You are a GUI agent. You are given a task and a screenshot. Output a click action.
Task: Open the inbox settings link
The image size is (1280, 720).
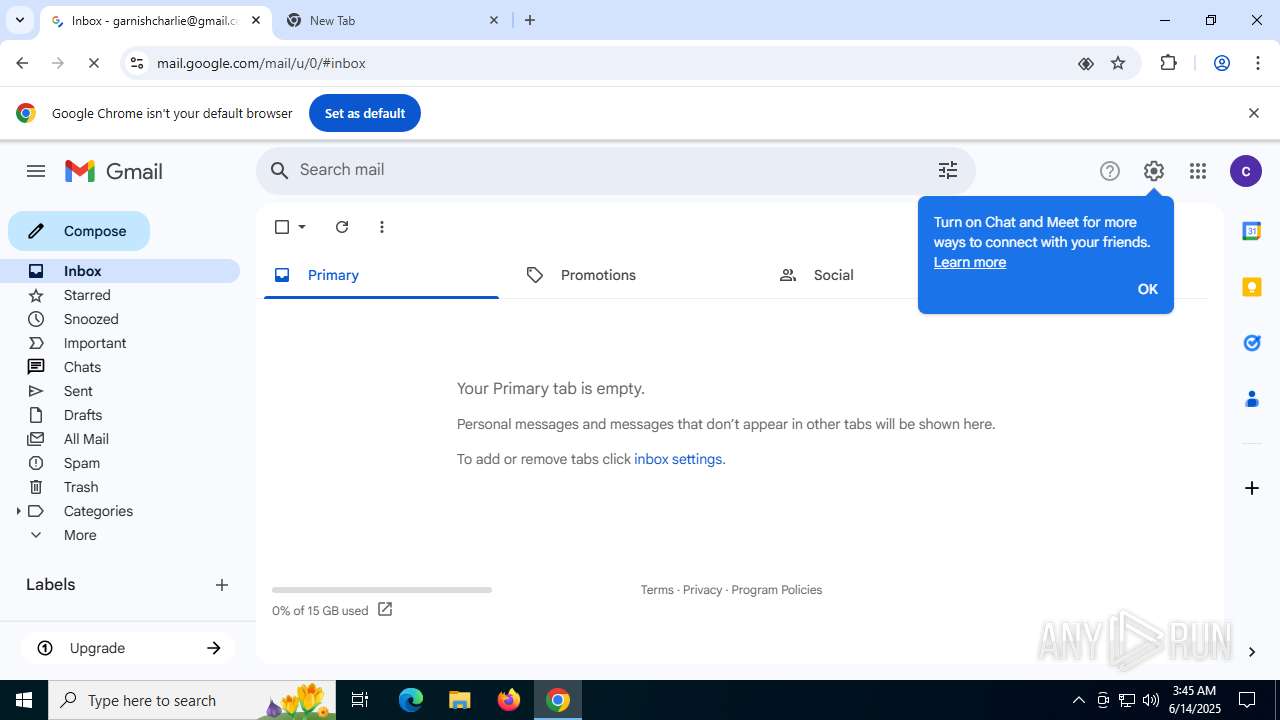point(678,459)
